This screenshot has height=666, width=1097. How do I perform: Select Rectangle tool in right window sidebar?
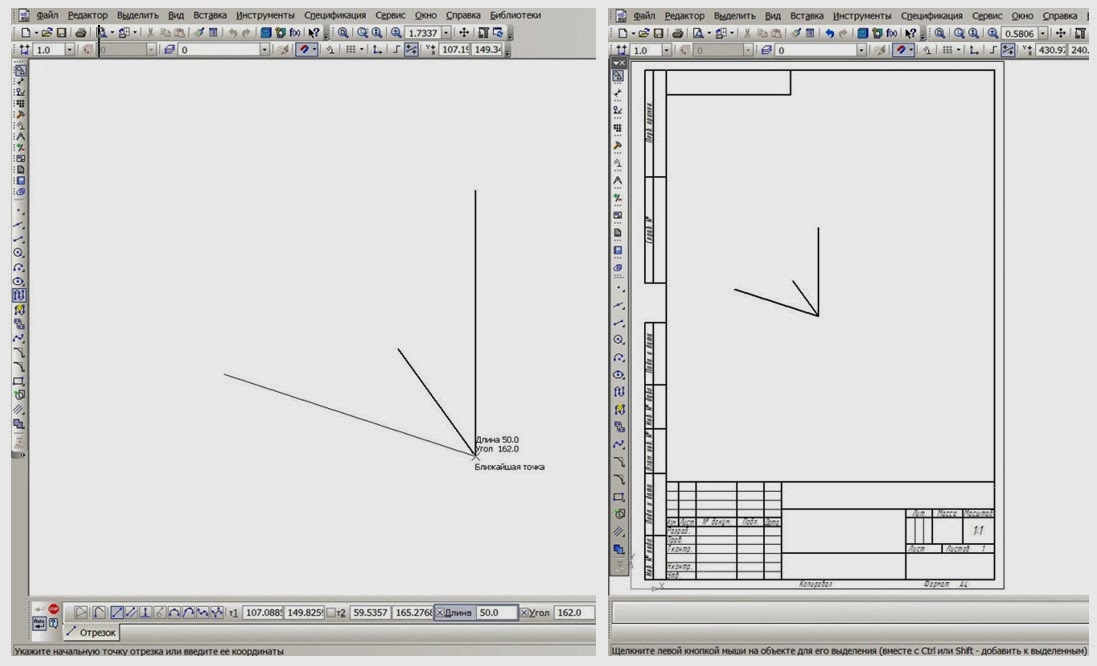(x=618, y=497)
